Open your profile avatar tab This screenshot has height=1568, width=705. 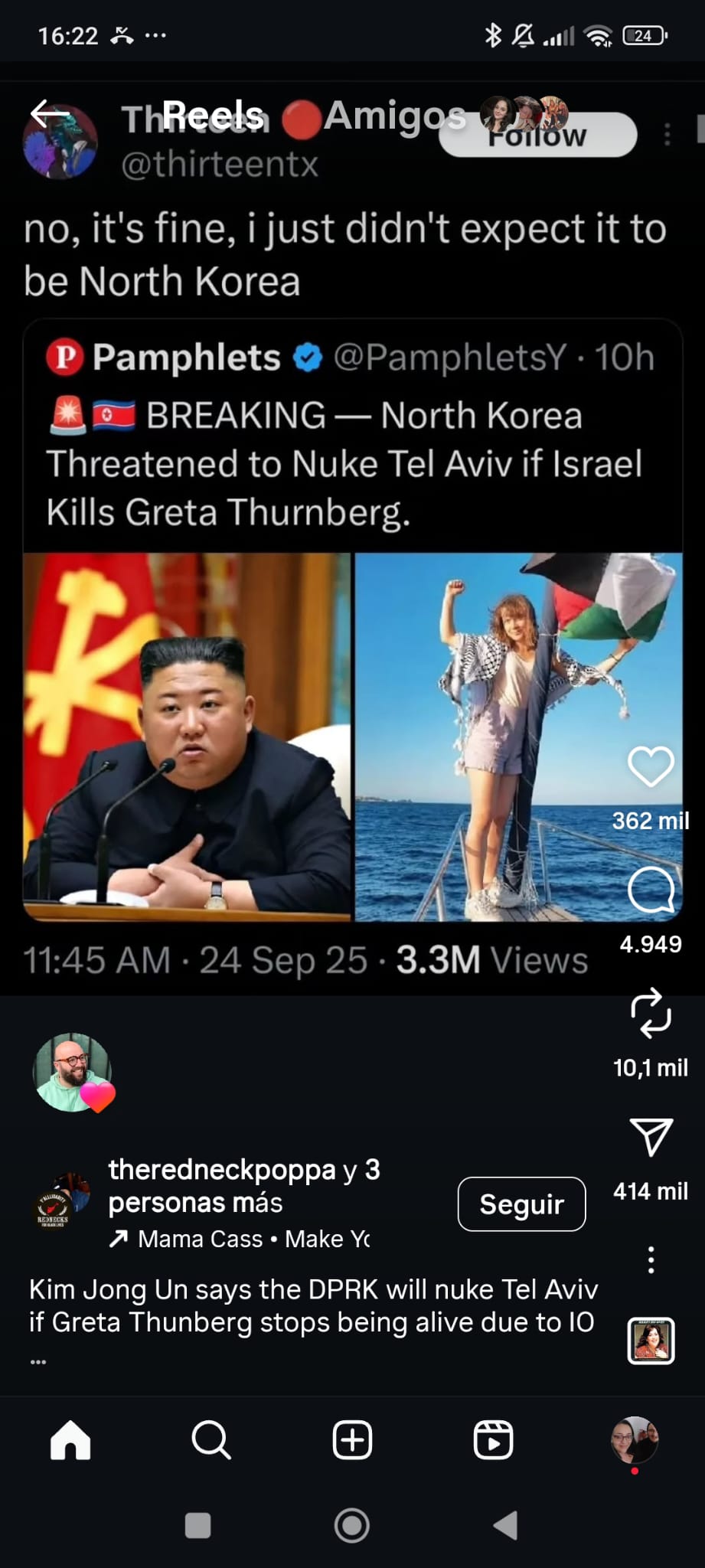(635, 1440)
